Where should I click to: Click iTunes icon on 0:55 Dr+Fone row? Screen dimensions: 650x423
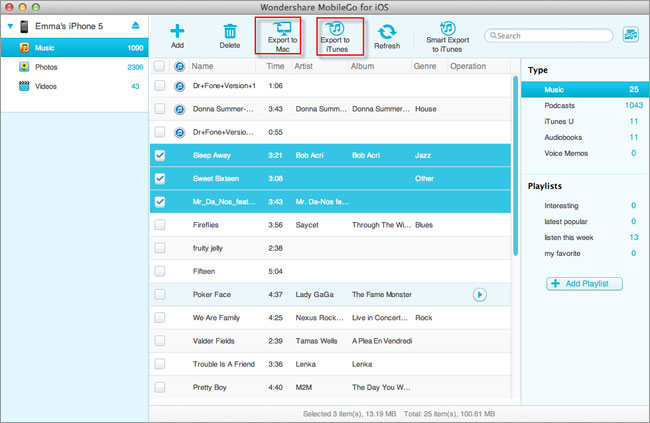coord(179,132)
